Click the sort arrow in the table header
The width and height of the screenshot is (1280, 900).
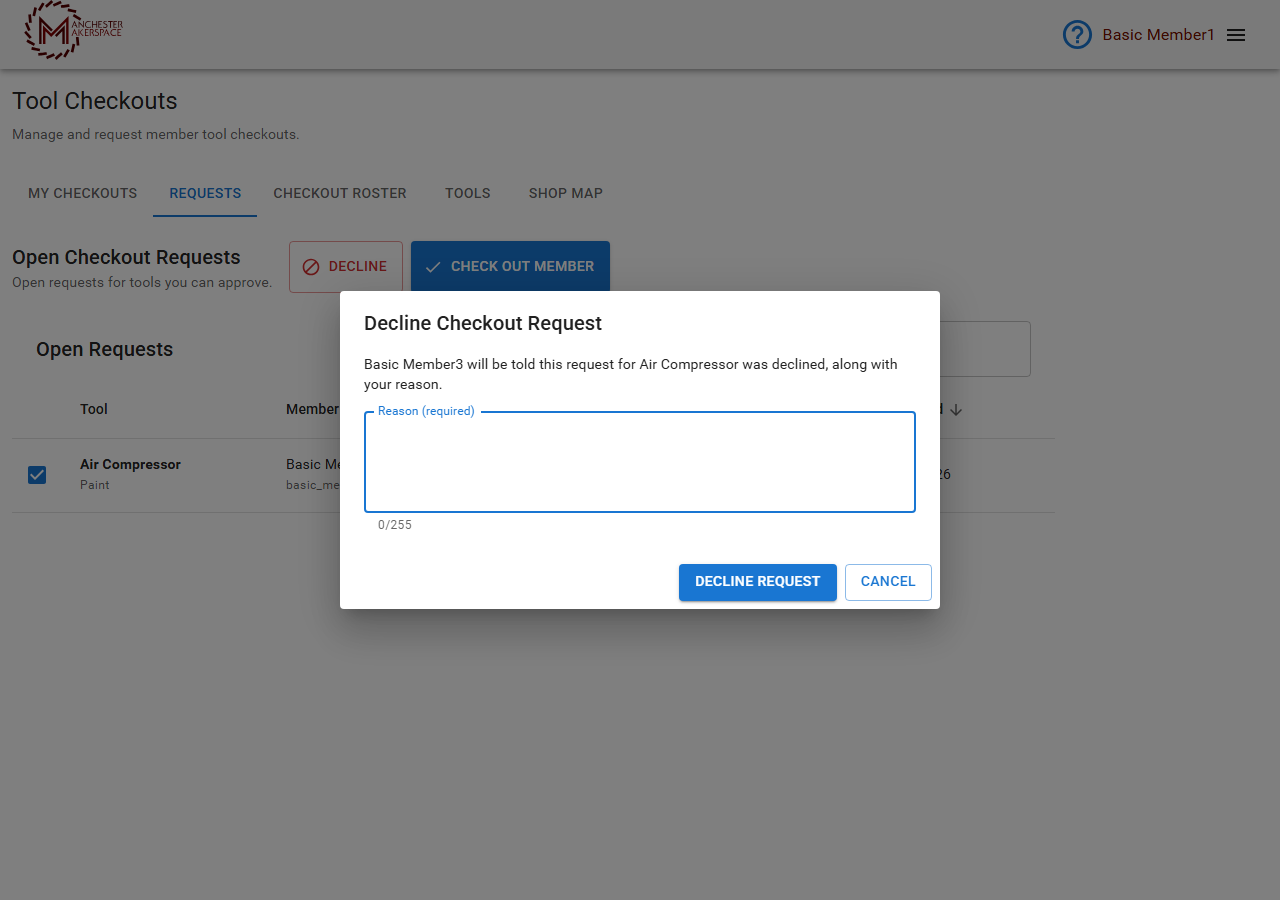(956, 409)
